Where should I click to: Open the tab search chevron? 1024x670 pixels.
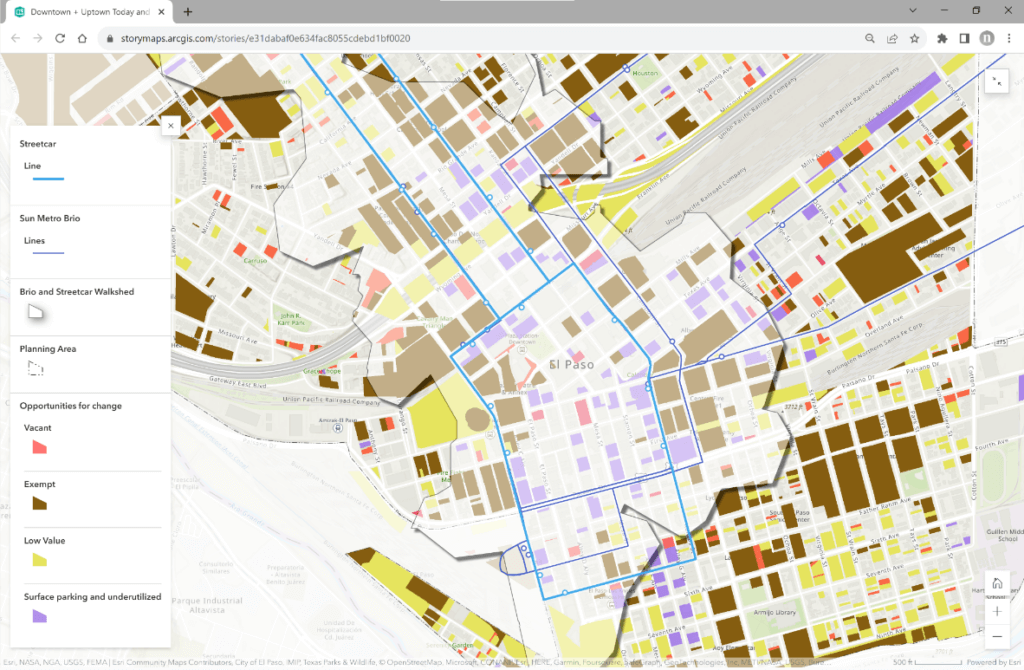[x=913, y=10]
